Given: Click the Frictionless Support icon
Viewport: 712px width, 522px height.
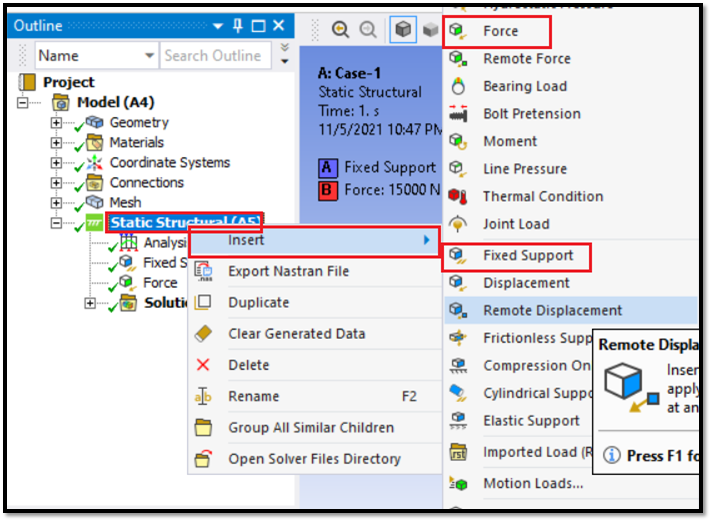Looking at the screenshot, I should pos(458,338).
